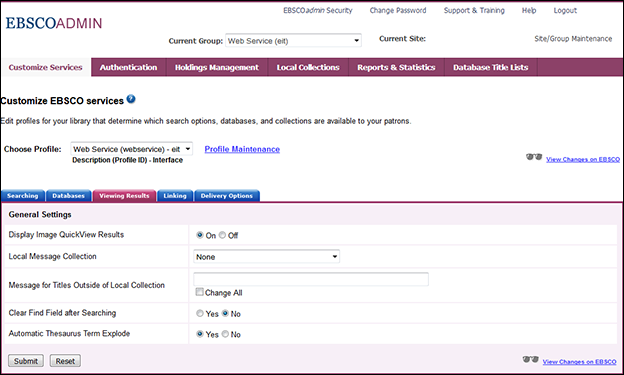Screen dimensions: 624x375
Task: Select the Viewing Results sub-tab
Action: [x=124, y=196]
